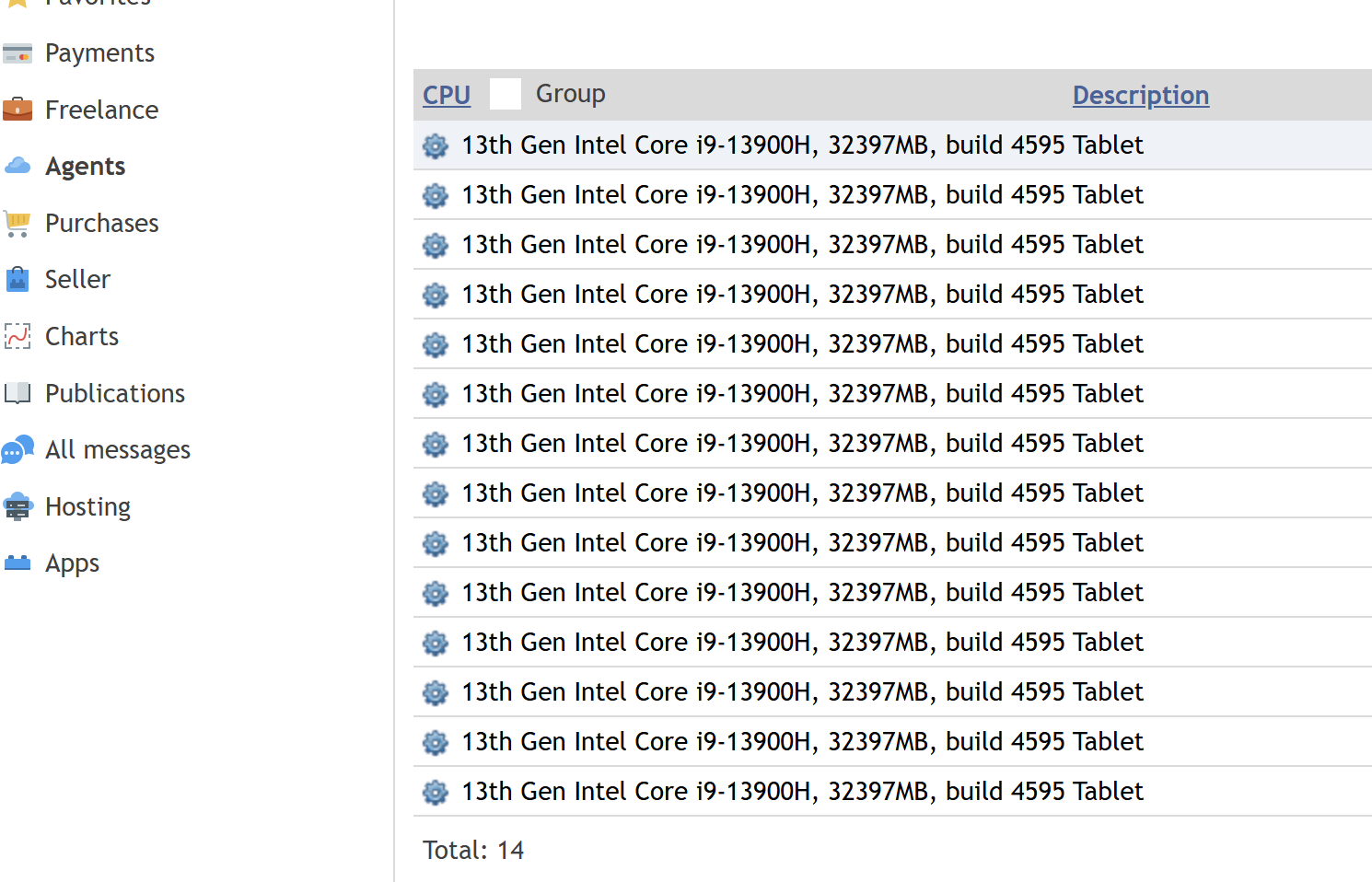
Task: Click the cloud icon beside Agents
Action: pos(17,167)
